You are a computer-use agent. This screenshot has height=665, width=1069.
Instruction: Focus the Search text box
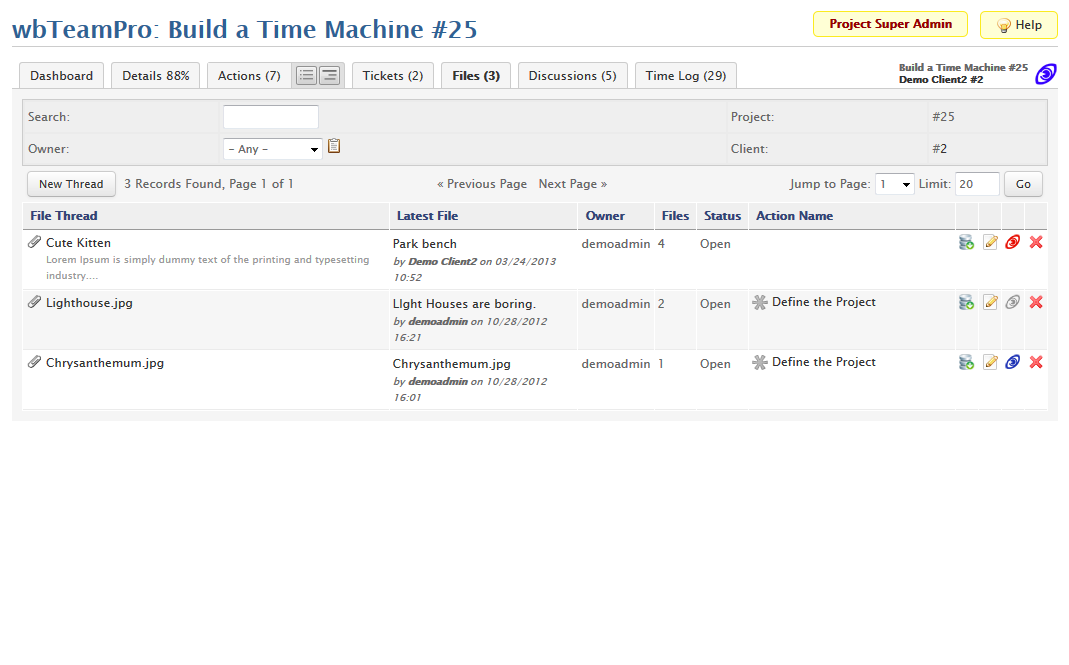tap(270, 117)
